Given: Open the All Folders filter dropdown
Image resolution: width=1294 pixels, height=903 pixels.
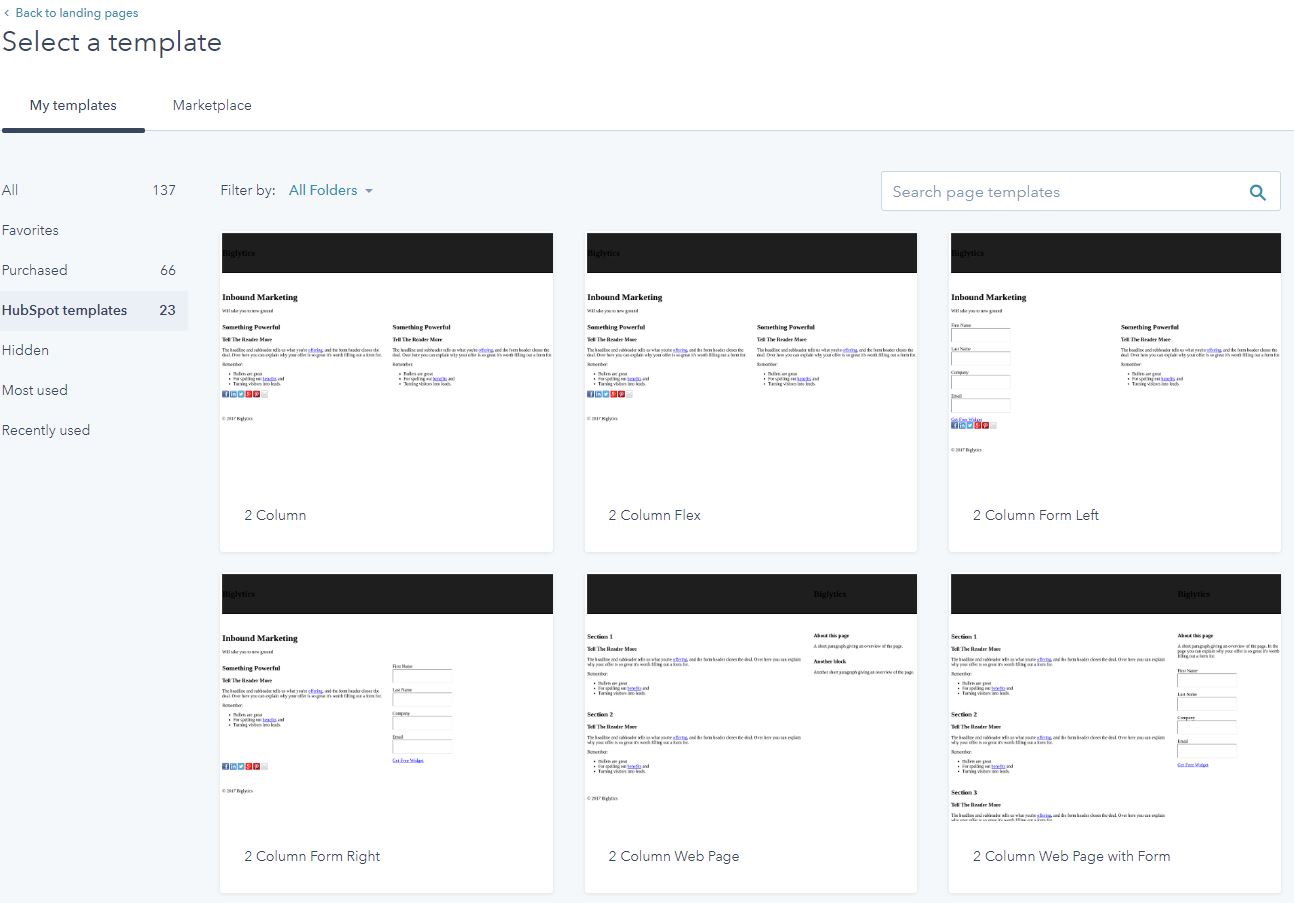Looking at the screenshot, I should [x=331, y=190].
